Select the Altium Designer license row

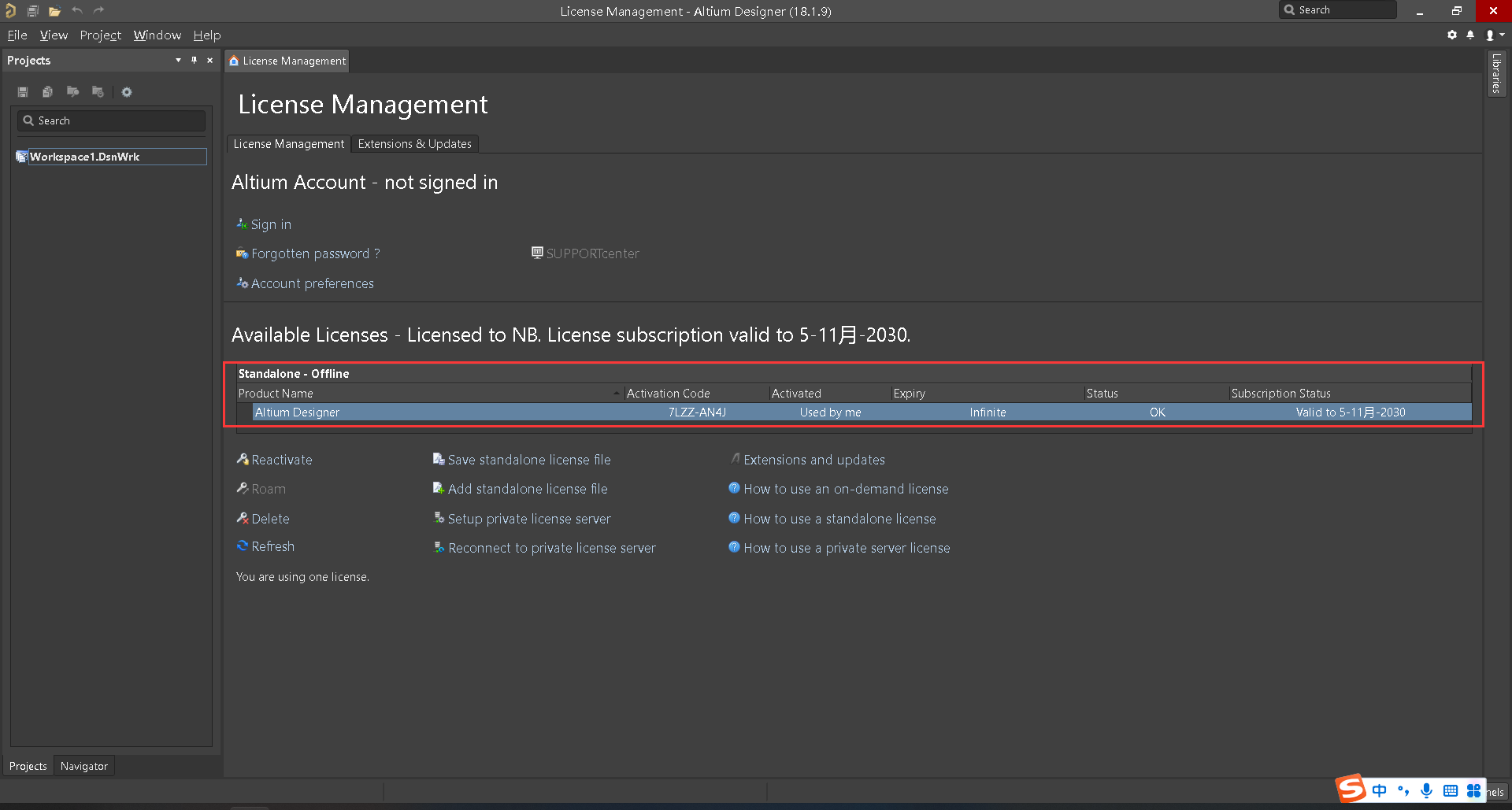click(x=862, y=412)
